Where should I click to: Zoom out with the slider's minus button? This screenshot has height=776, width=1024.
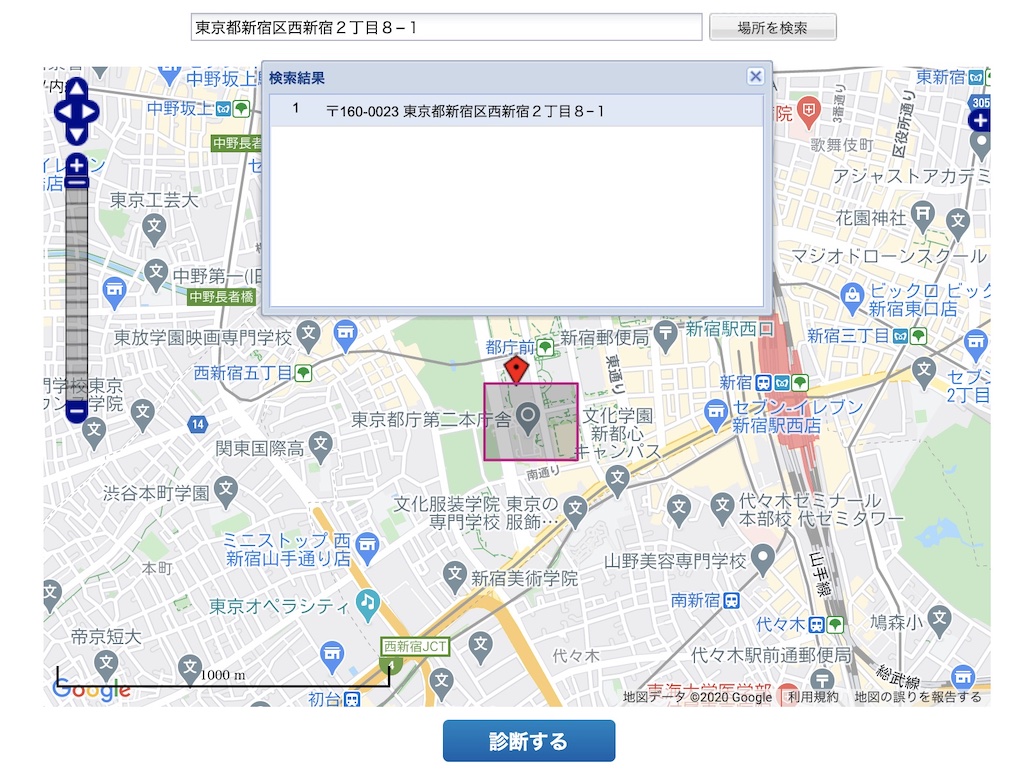[77, 412]
